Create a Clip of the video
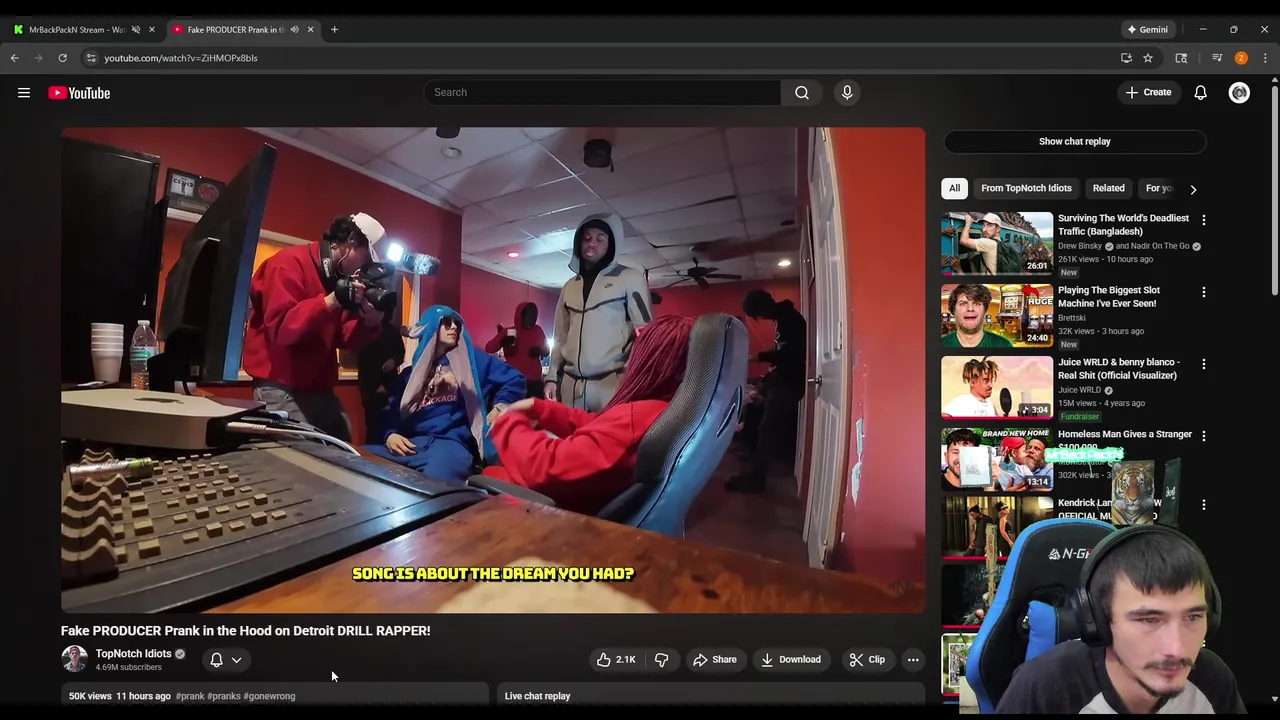The image size is (1280, 720). [867, 660]
